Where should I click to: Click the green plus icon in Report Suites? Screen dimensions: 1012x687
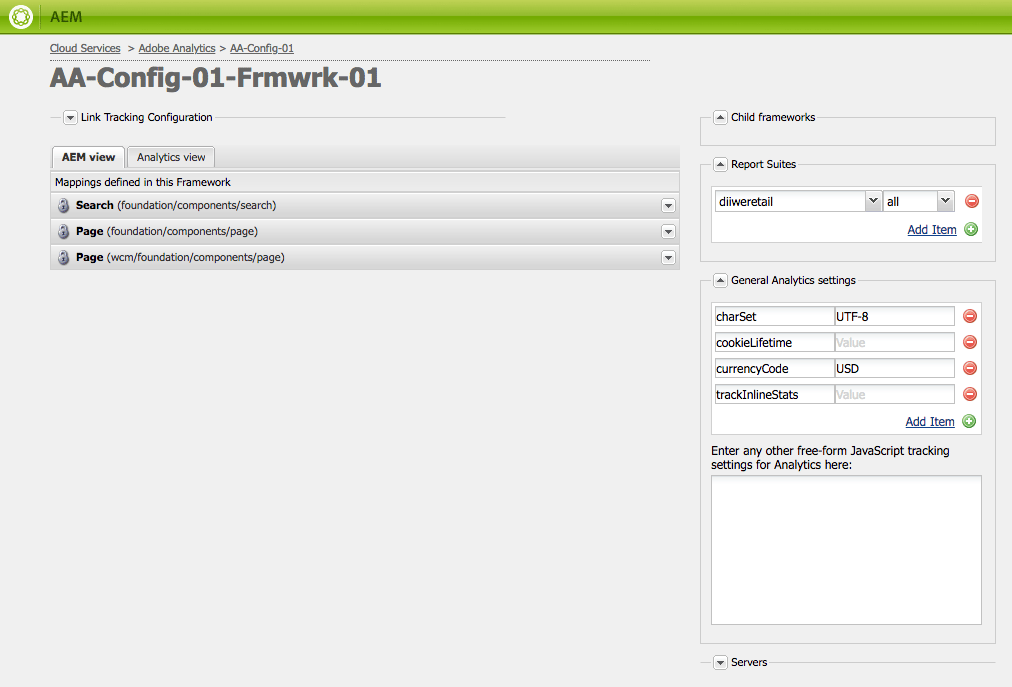coord(968,229)
